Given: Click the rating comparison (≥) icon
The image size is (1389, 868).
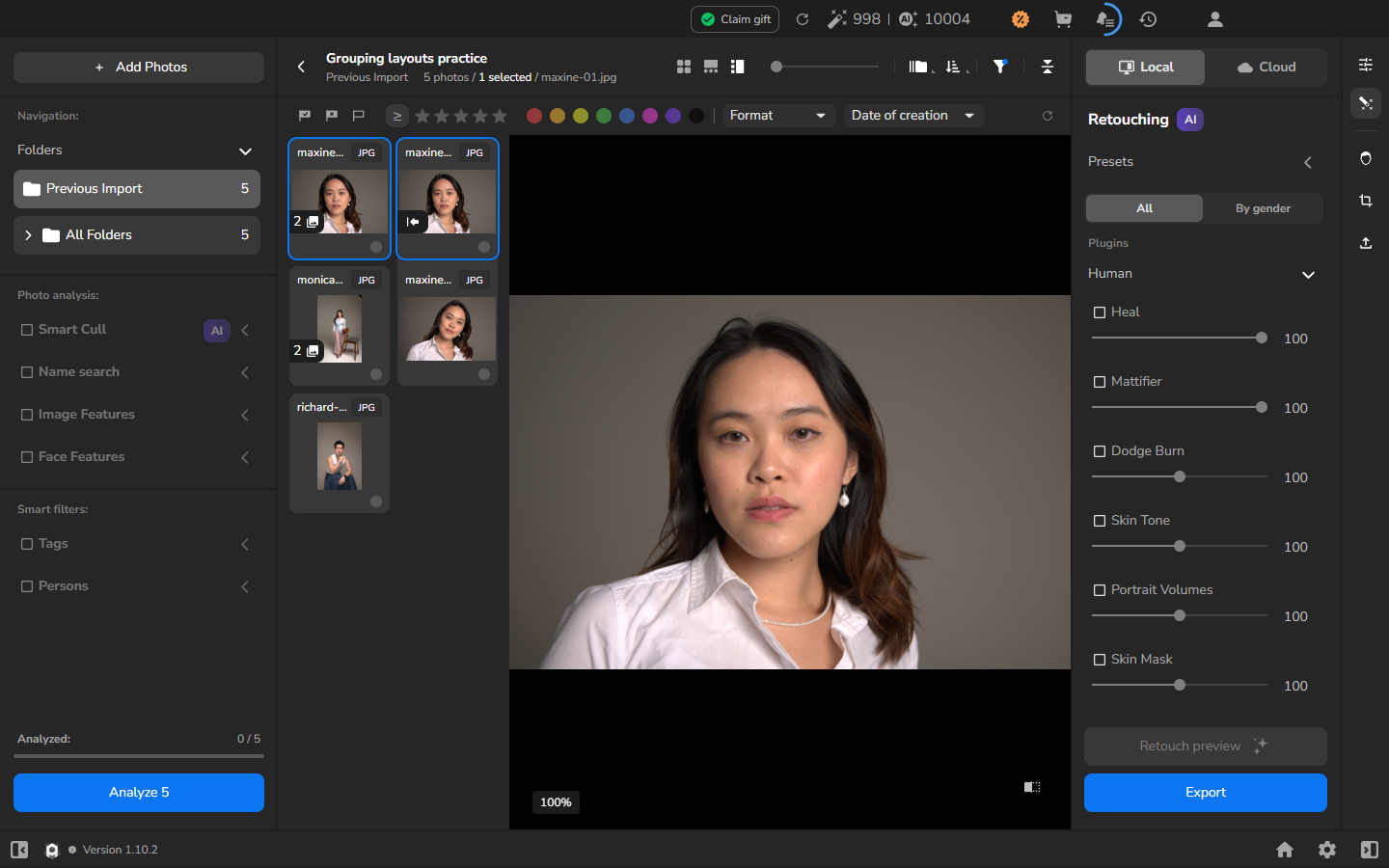Looking at the screenshot, I should 396,116.
